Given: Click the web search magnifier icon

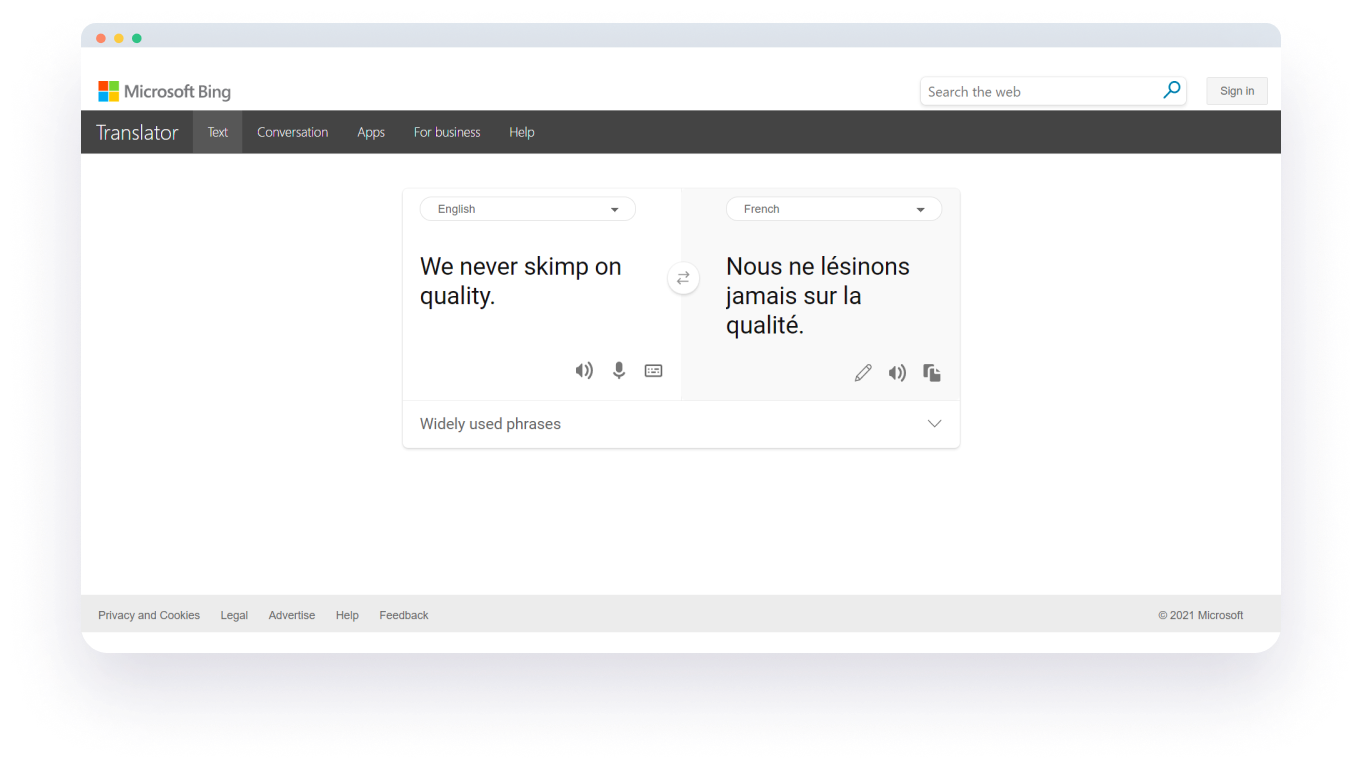Looking at the screenshot, I should coord(1171,89).
